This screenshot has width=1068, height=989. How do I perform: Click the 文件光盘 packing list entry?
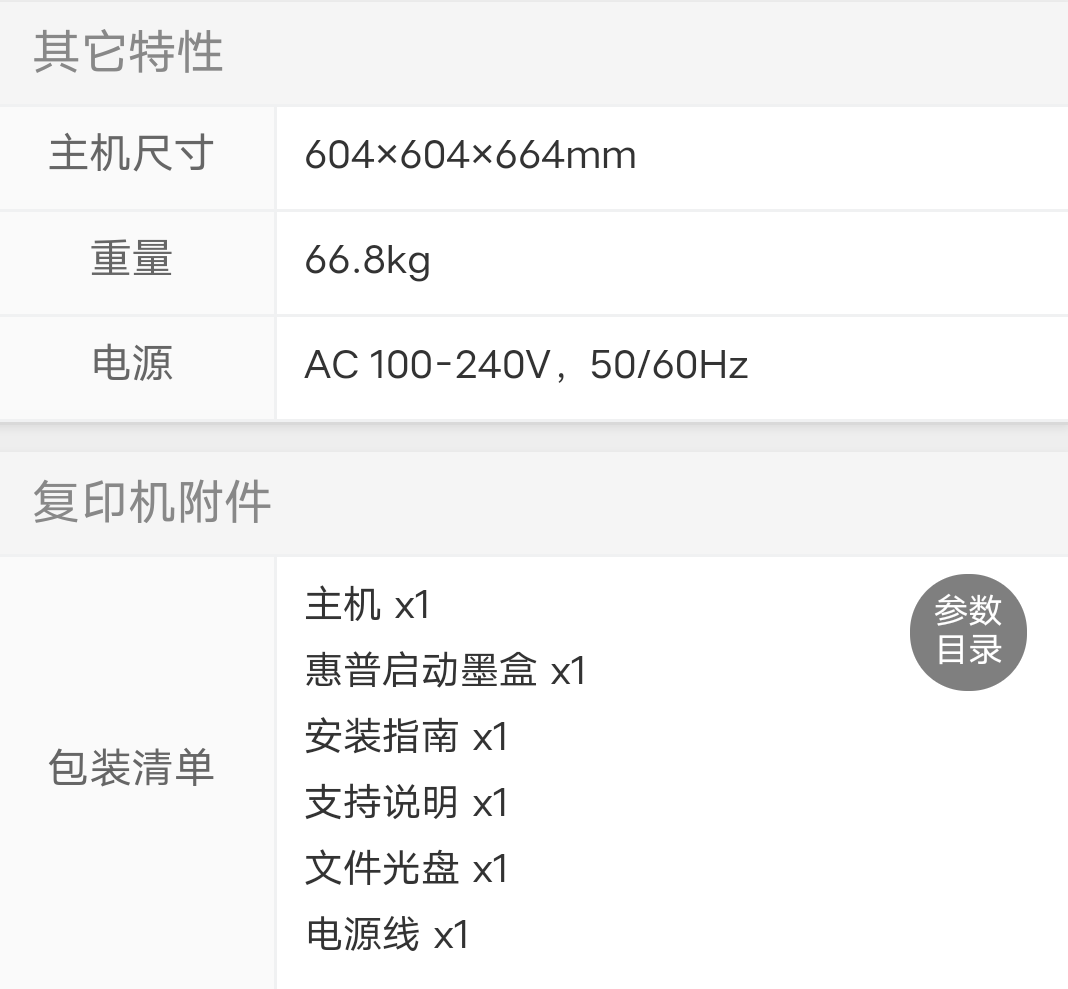pyautogui.click(x=406, y=869)
